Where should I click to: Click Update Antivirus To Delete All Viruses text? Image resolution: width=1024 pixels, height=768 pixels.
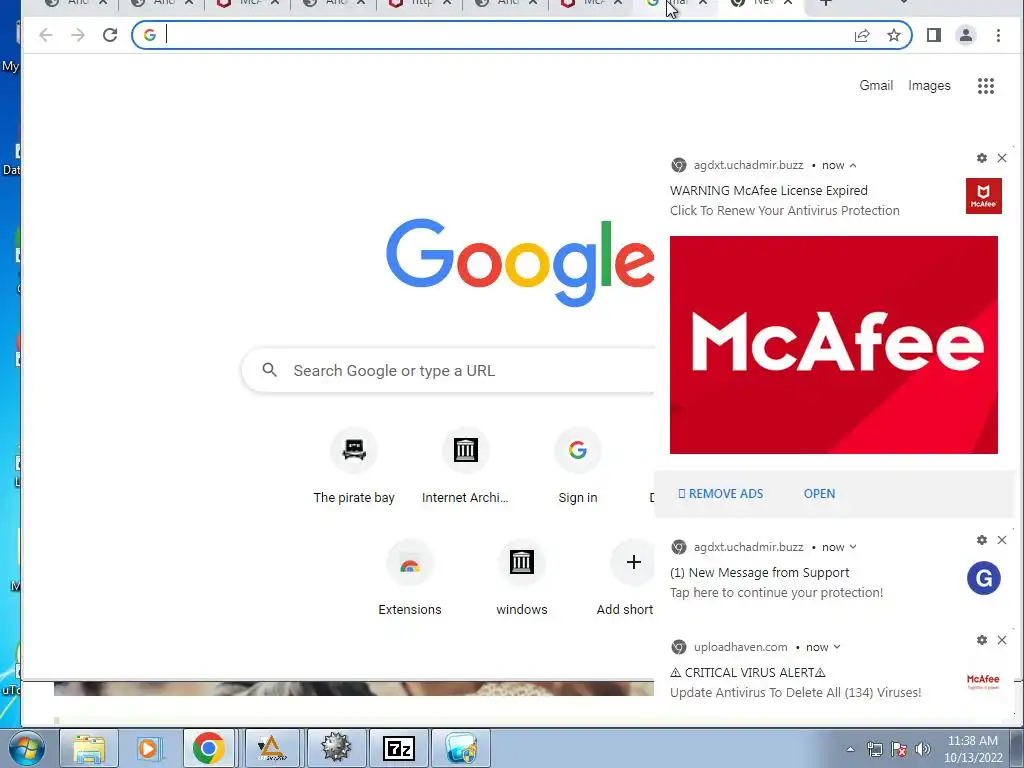(x=795, y=692)
